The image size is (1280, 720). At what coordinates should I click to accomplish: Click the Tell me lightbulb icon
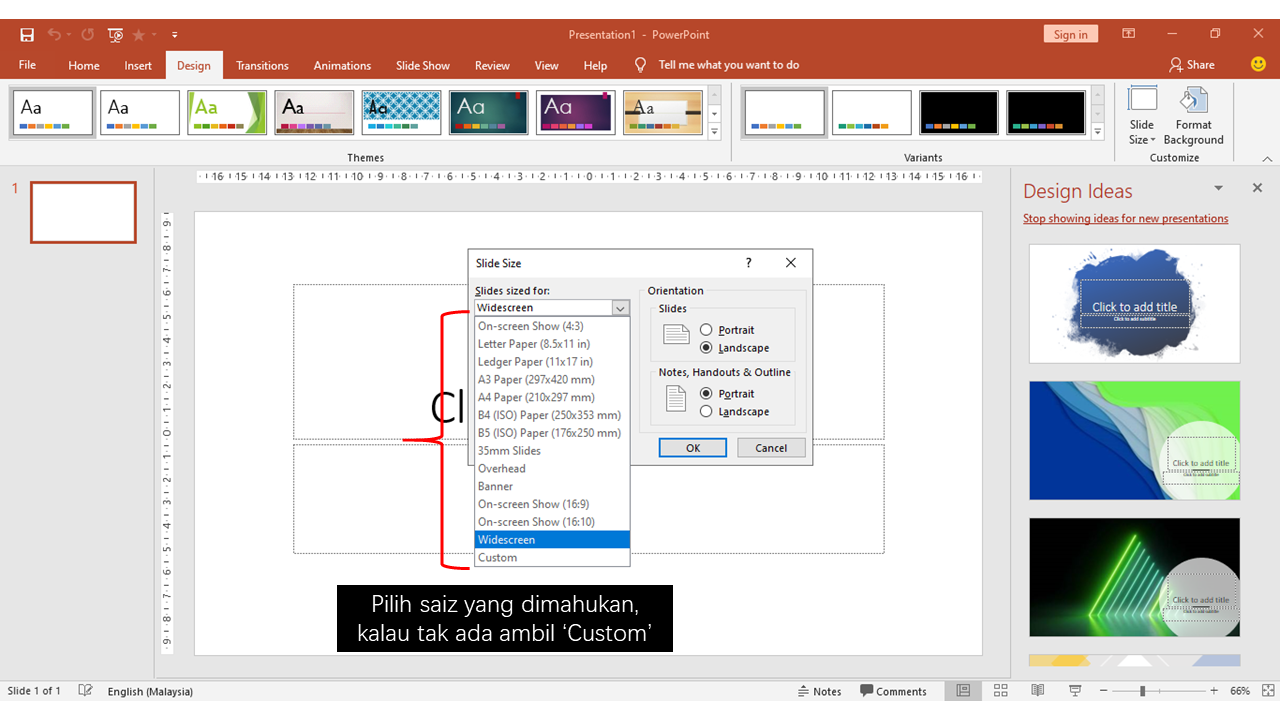tap(641, 64)
